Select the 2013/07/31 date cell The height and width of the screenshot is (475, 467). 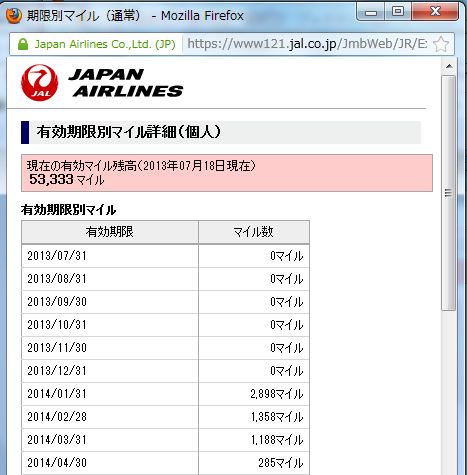click(x=110, y=256)
